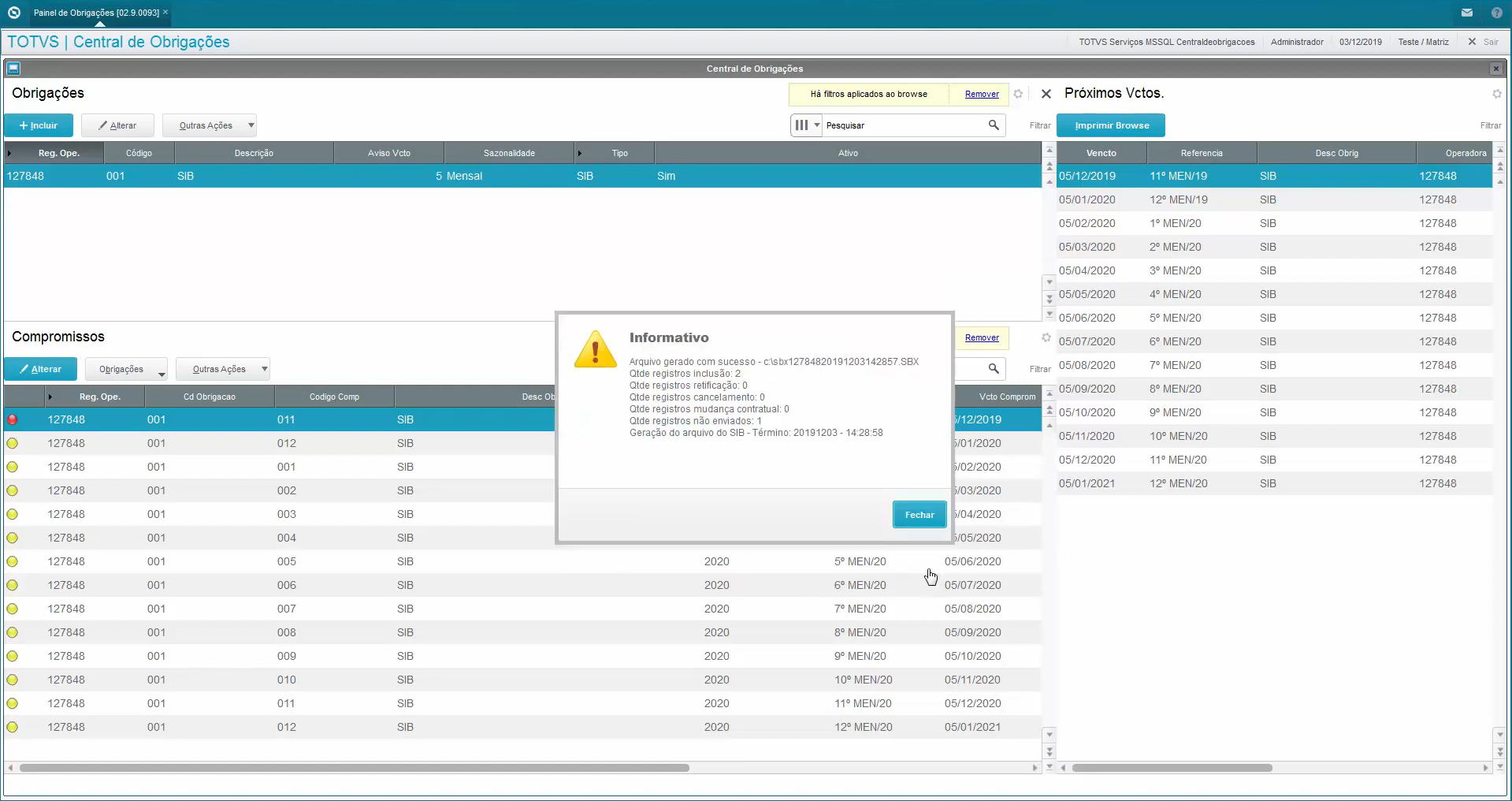Viewport: 1512px width, 801px height.
Task: Click the TOTVS logo icon in title bar
Action: click(x=13, y=13)
